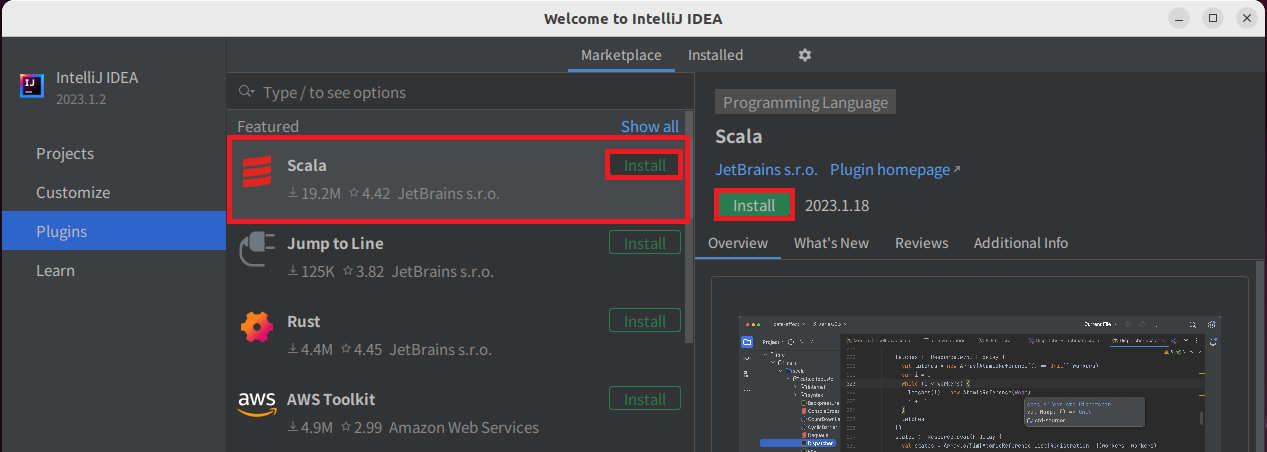Click the IntelliJ IDEA logo icon
This screenshot has width=1267, height=452.
click(32, 87)
